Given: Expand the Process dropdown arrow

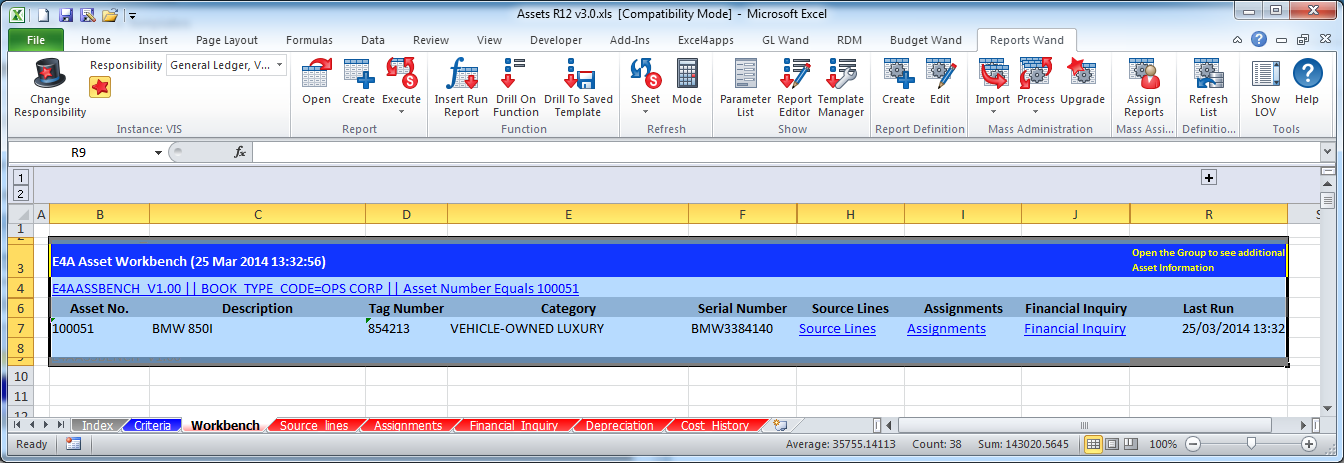Looking at the screenshot, I should (1036, 112).
